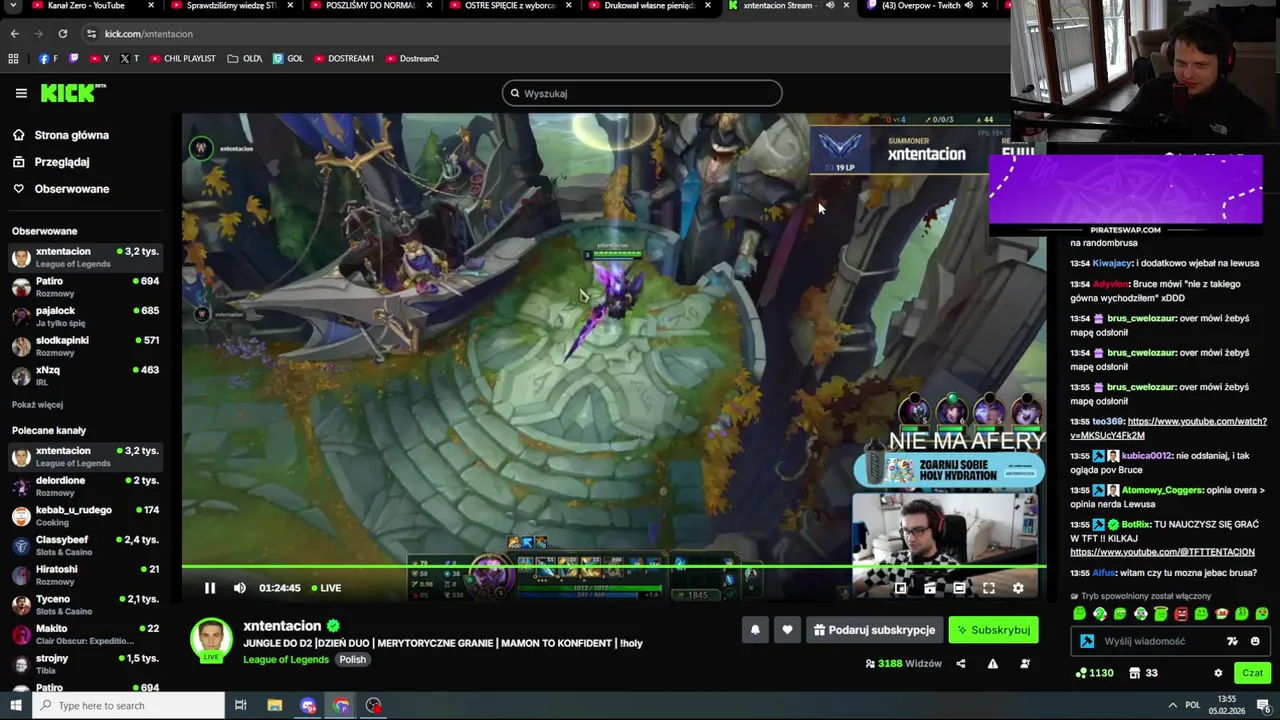Open Hiratoshi recommended channel
The width and height of the screenshot is (1280, 720).
click(85, 575)
